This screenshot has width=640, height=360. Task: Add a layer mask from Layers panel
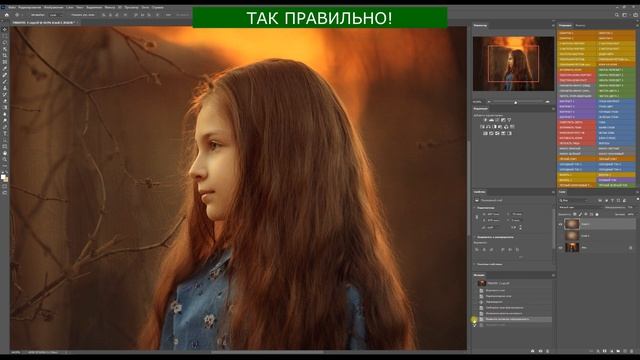pyautogui.click(x=605, y=351)
